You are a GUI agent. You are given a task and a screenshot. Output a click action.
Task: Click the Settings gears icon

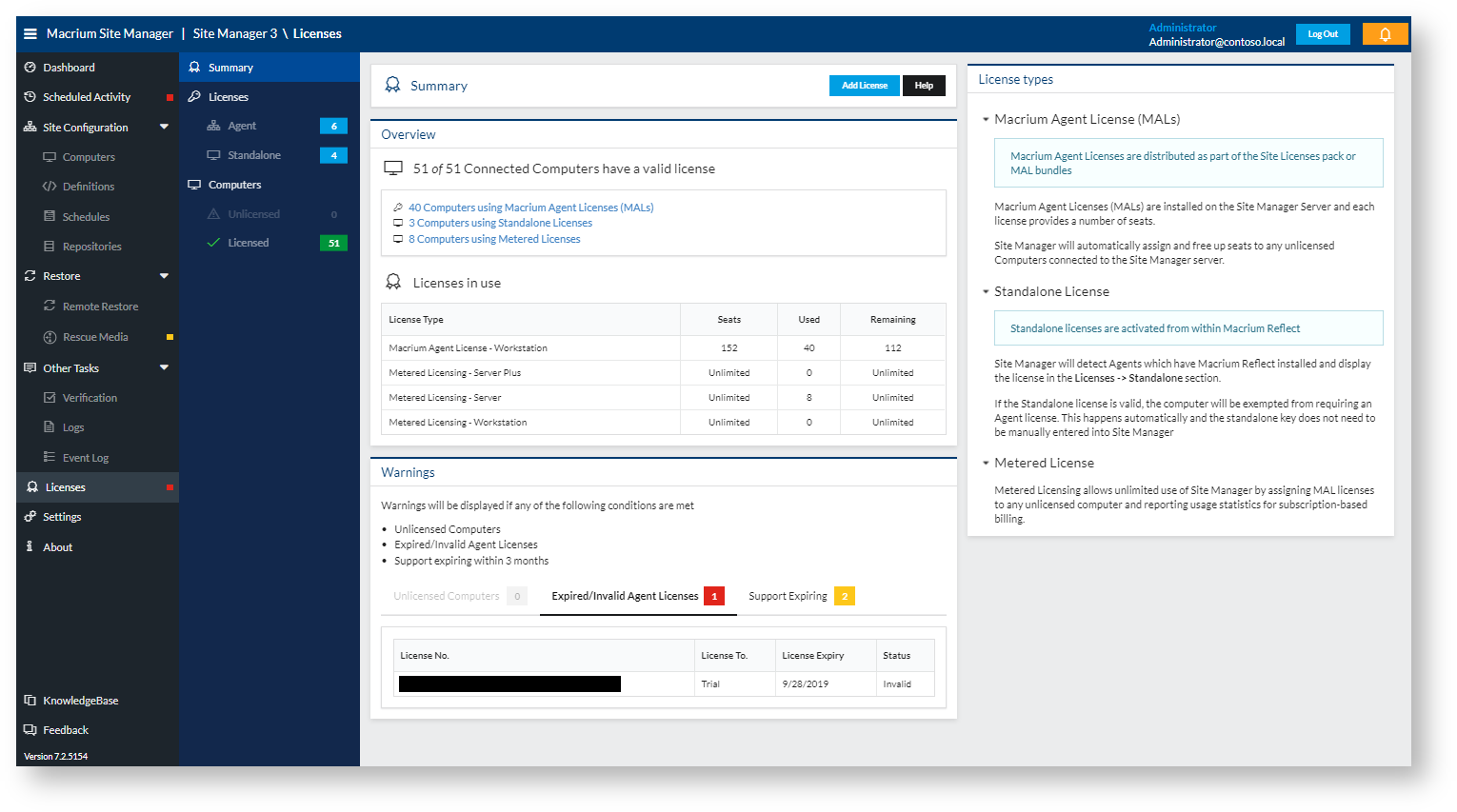(x=30, y=517)
